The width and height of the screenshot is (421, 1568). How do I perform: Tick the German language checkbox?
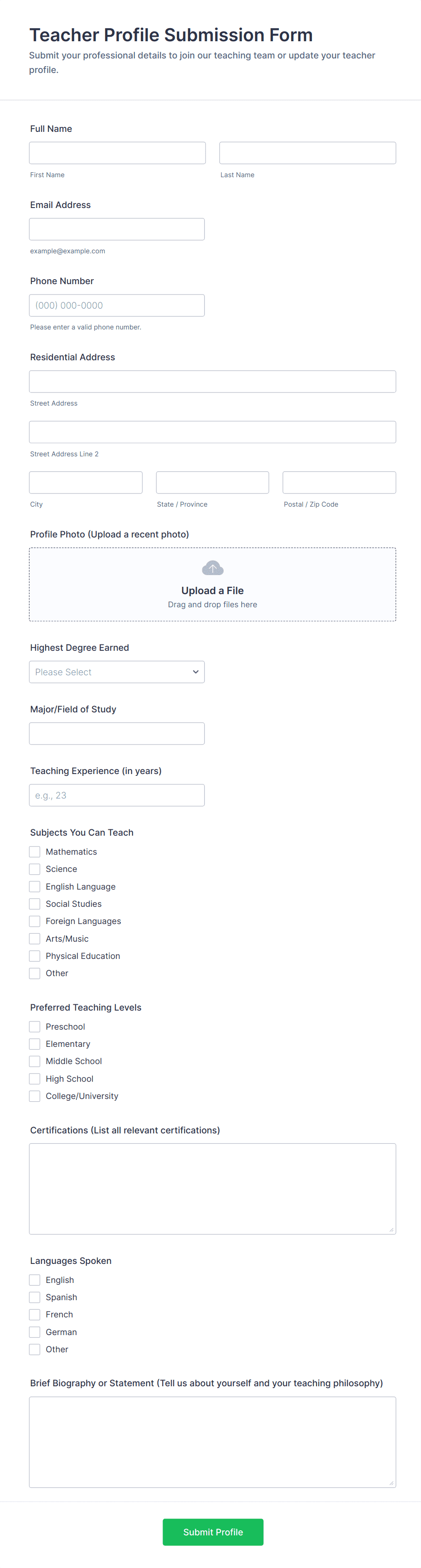[35, 1332]
